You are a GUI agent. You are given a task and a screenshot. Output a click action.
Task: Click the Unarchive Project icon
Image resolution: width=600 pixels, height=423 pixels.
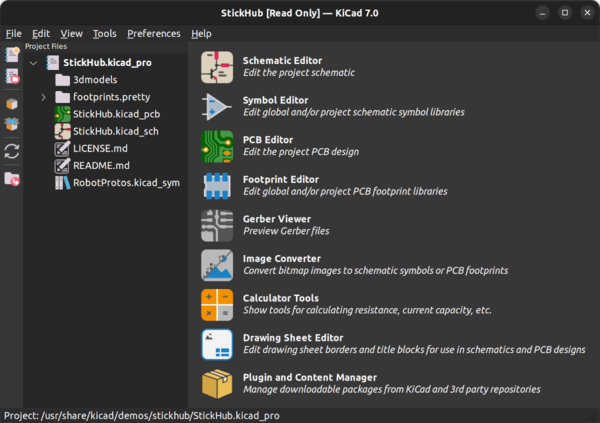(12, 125)
